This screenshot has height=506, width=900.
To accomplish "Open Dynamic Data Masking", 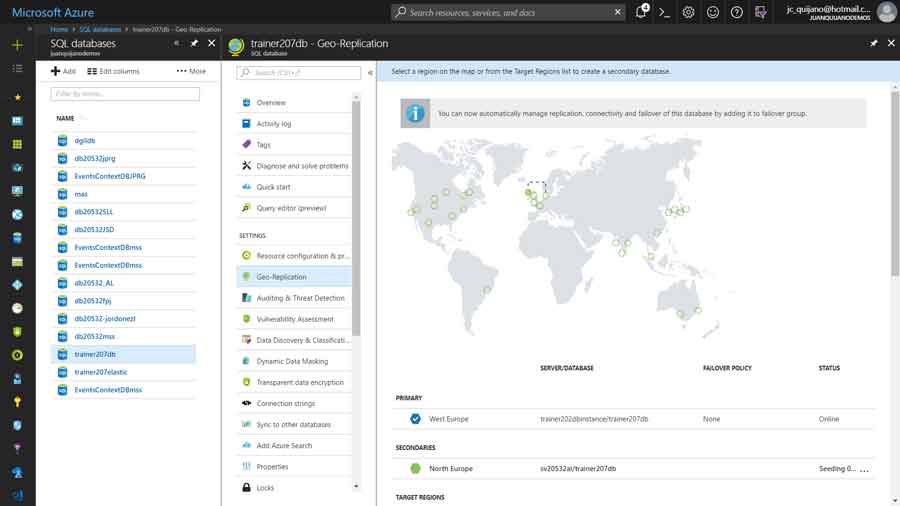I will coord(294,361).
